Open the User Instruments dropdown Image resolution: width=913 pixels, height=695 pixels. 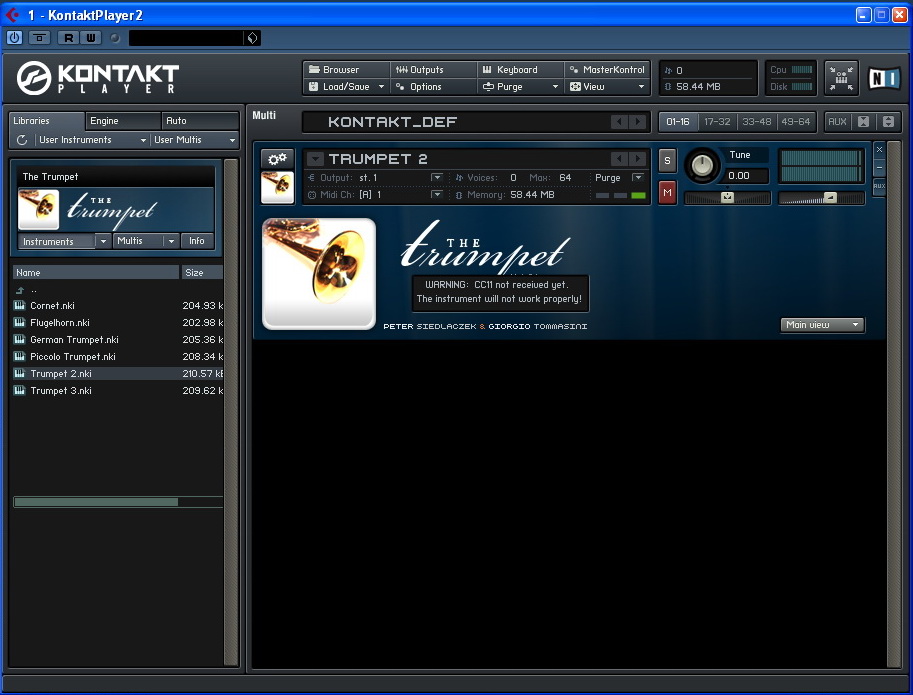(x=92, y=140)
